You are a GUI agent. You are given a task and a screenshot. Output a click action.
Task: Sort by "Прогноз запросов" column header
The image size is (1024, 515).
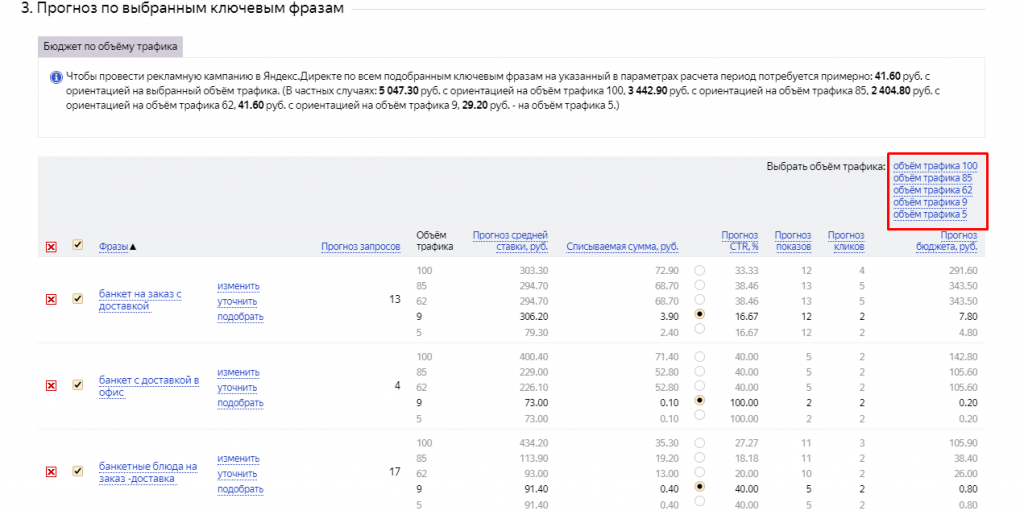pyautogui.click(x=360, y=247)
